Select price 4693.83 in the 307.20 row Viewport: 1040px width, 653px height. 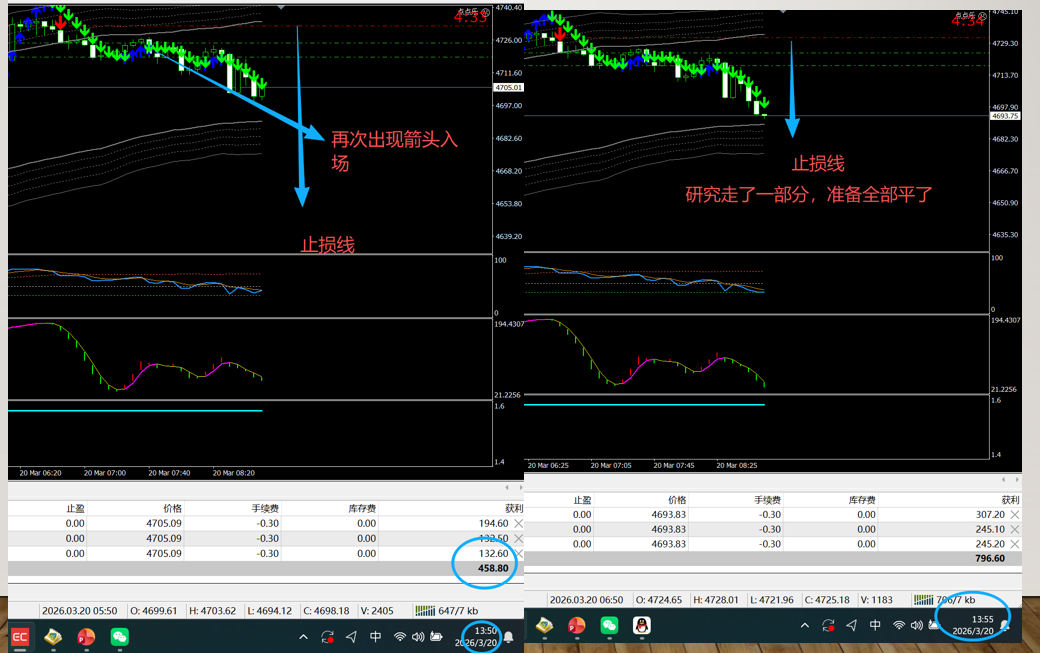[669, 514]
